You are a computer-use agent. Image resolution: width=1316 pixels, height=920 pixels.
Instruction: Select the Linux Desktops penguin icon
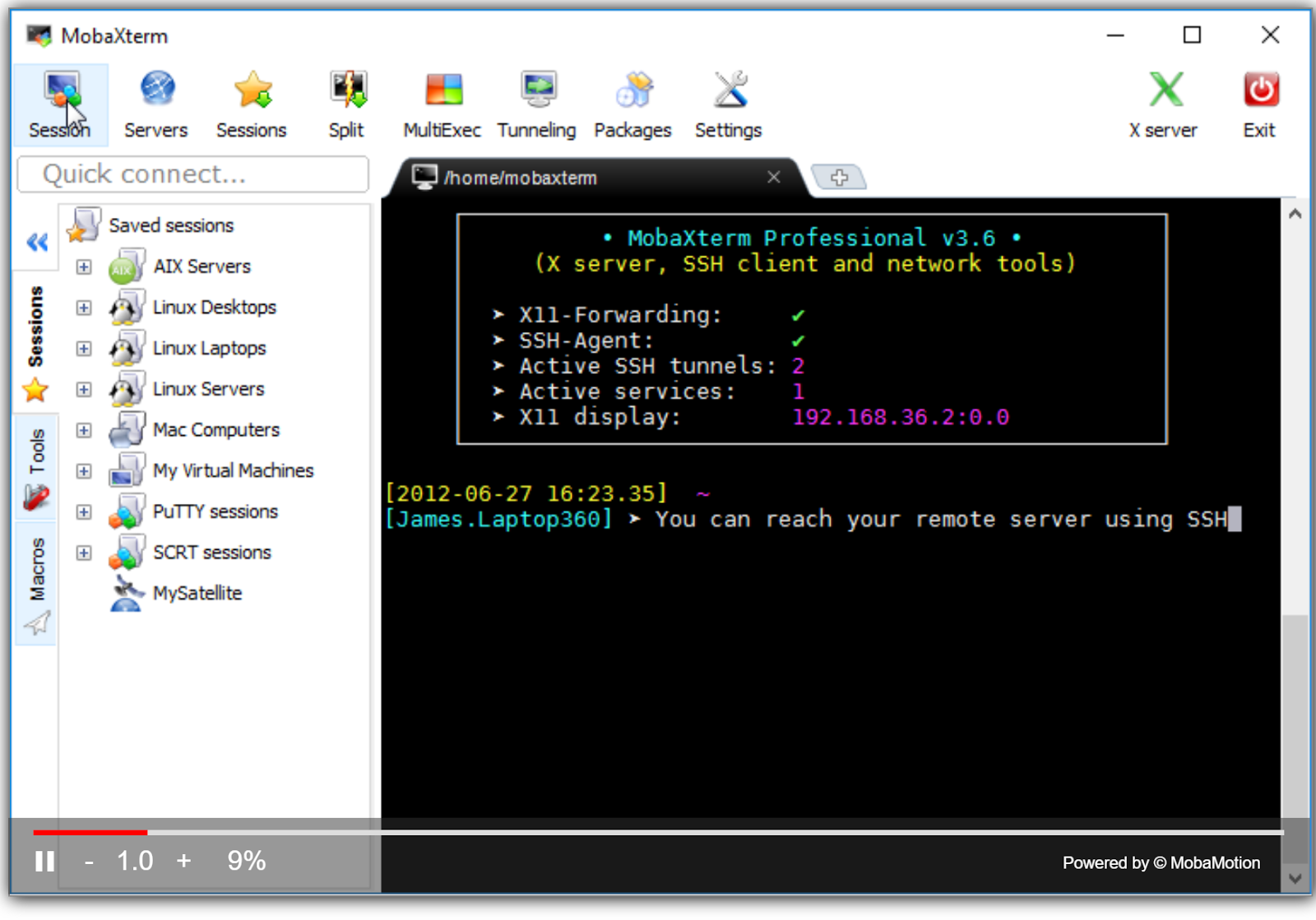coord(126,307)
